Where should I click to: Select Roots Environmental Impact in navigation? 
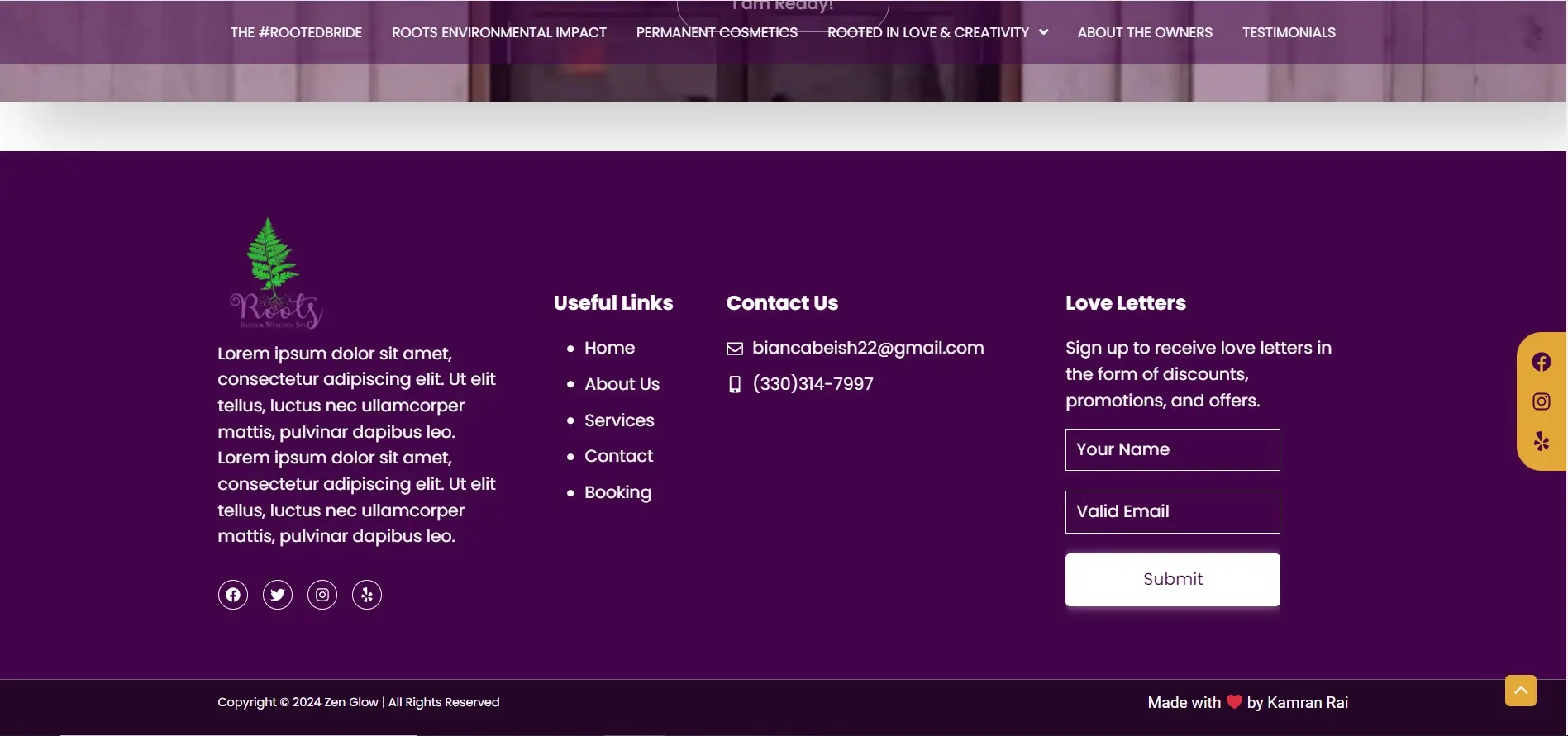tap(498, 32)
